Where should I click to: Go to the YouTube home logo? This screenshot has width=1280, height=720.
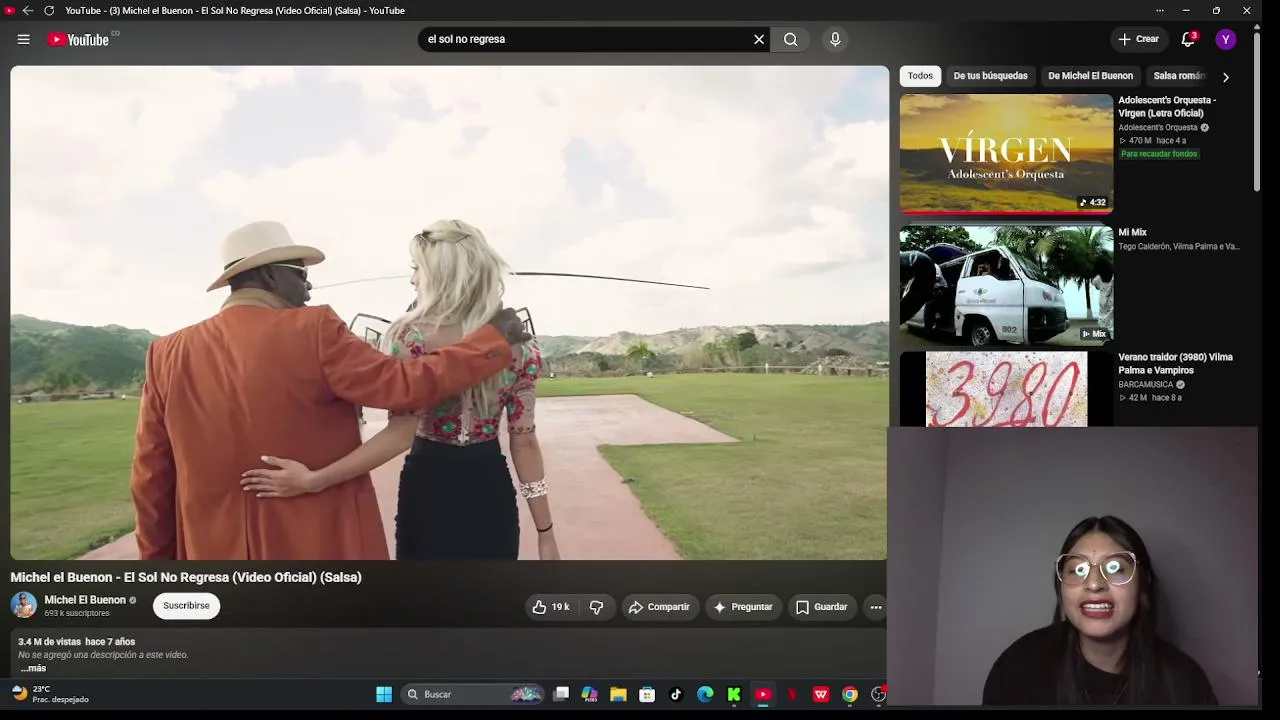[78, 40]
